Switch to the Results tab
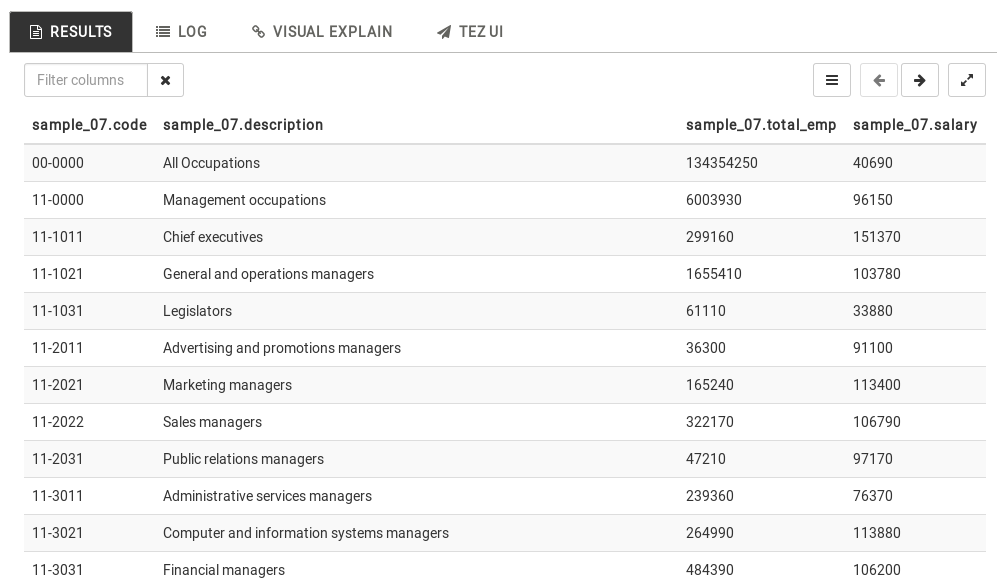The image size is (997, 583). point(71,32)
